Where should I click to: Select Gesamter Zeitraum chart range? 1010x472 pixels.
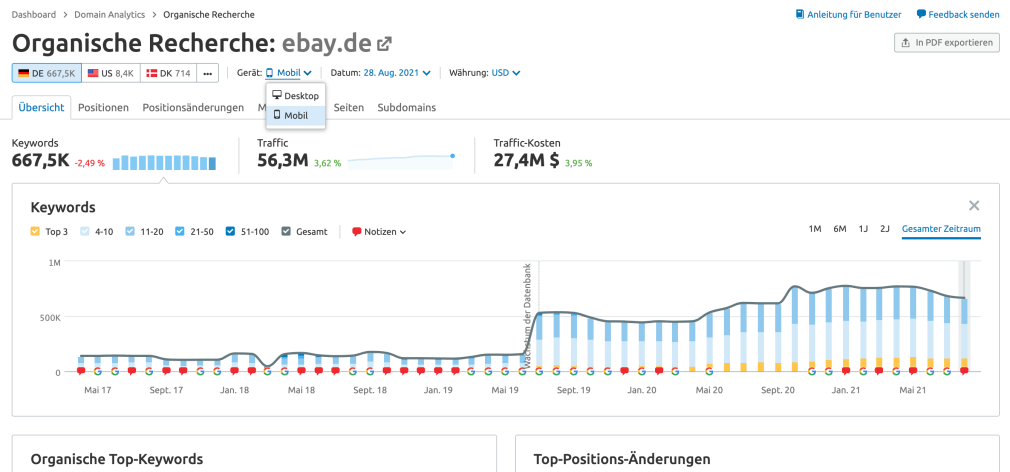[941, 229]
